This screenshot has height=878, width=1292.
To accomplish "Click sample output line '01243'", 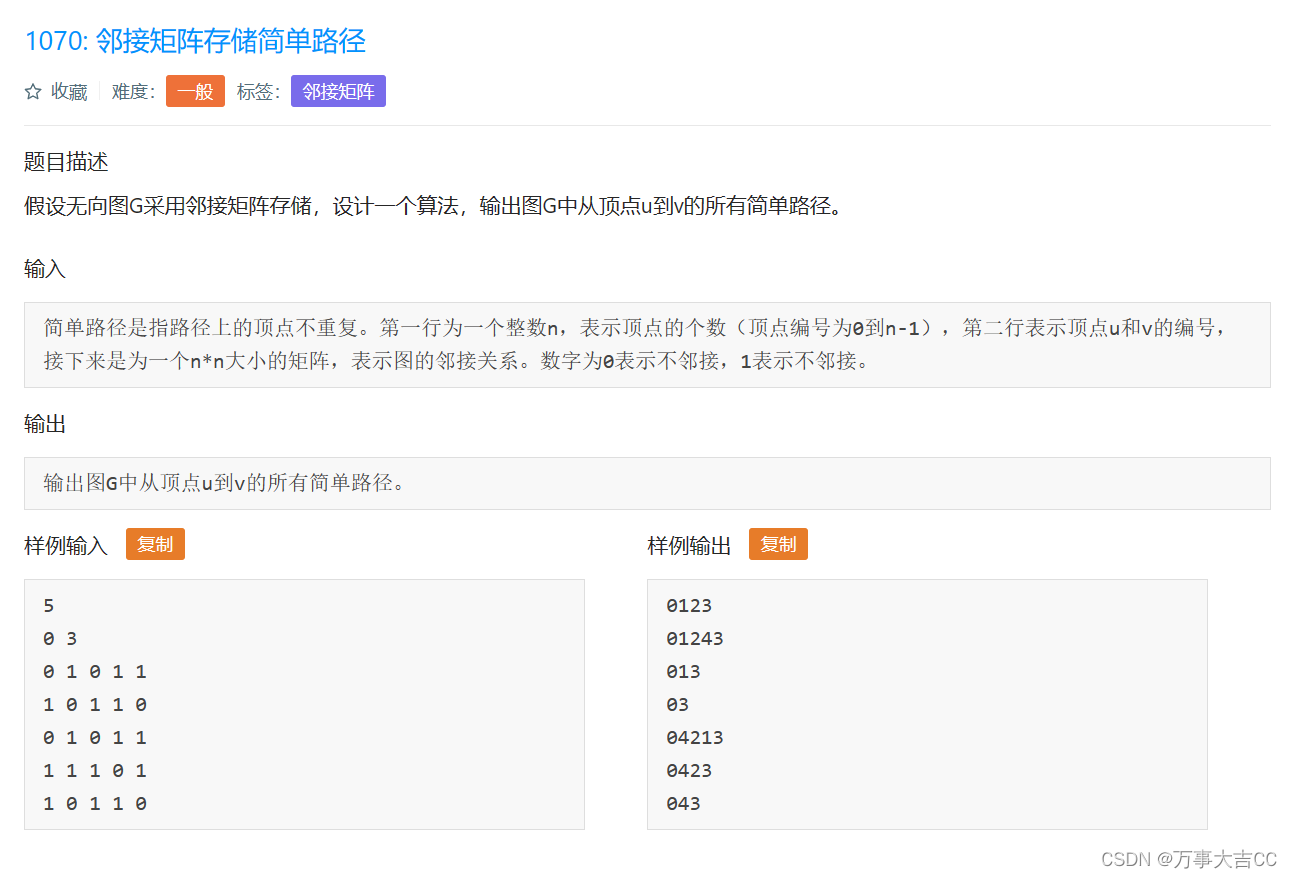I will coord(695,639).
